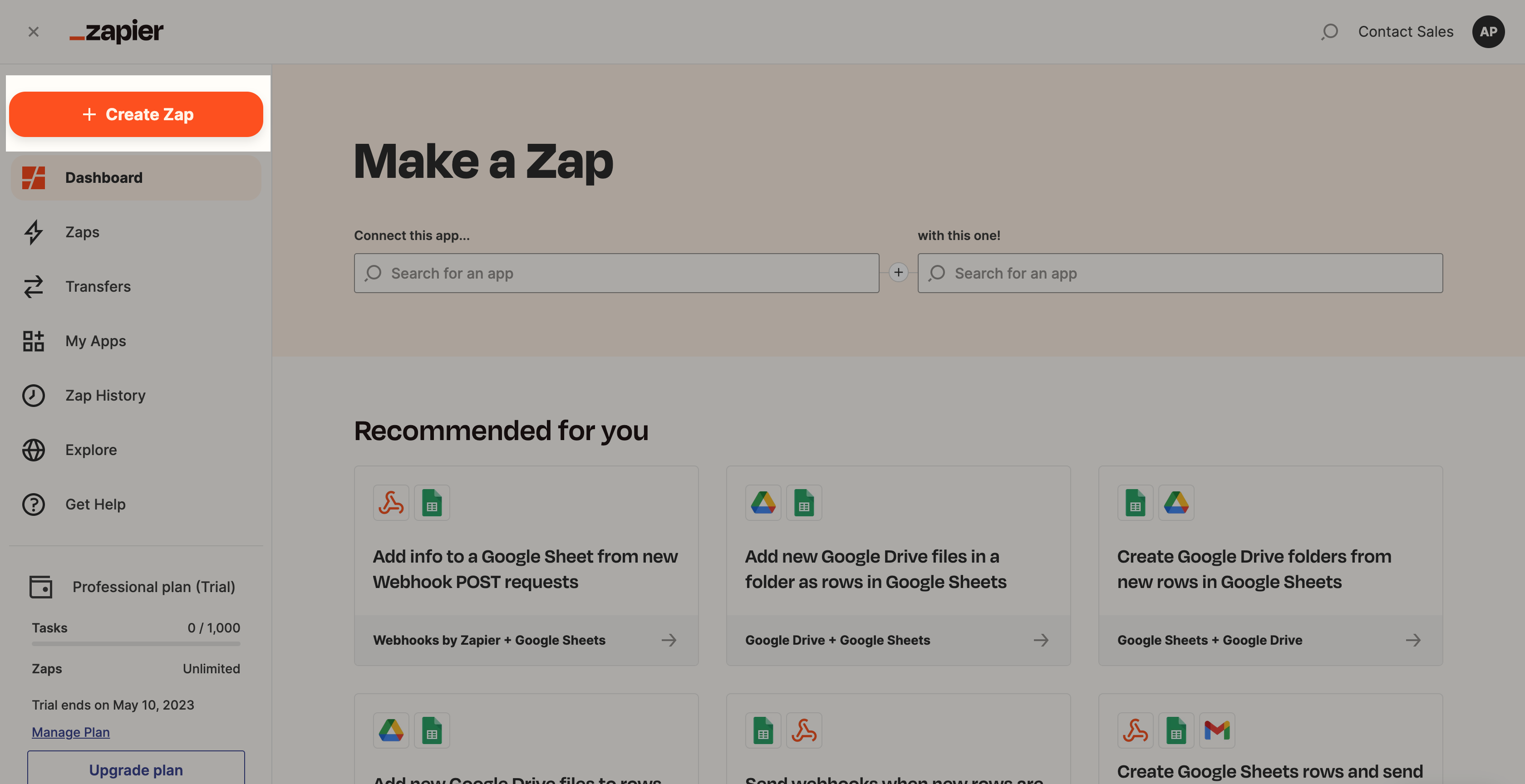
Task: Open 'Create Google Sheets rows and send' card
Action: point(1270,740)
